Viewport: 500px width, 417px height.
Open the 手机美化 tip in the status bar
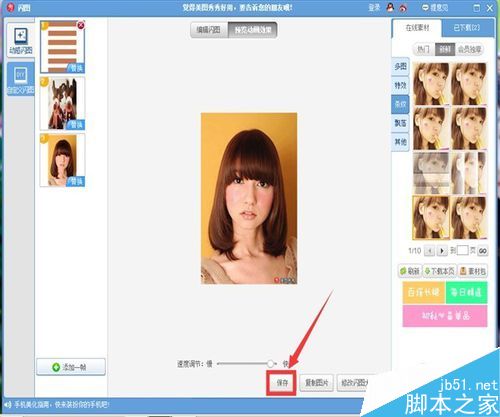point(62,405)
